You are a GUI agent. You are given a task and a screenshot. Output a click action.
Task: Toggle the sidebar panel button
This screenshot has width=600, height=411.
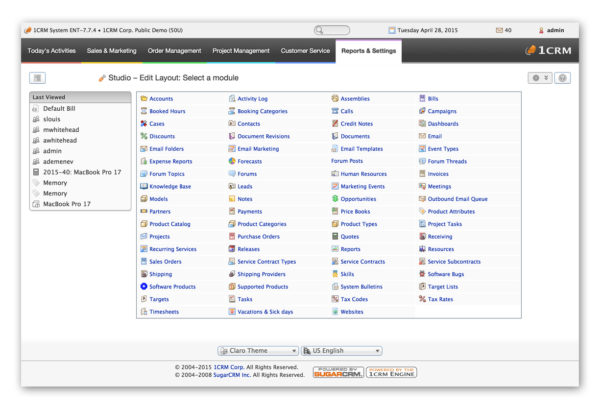(38, 78)
